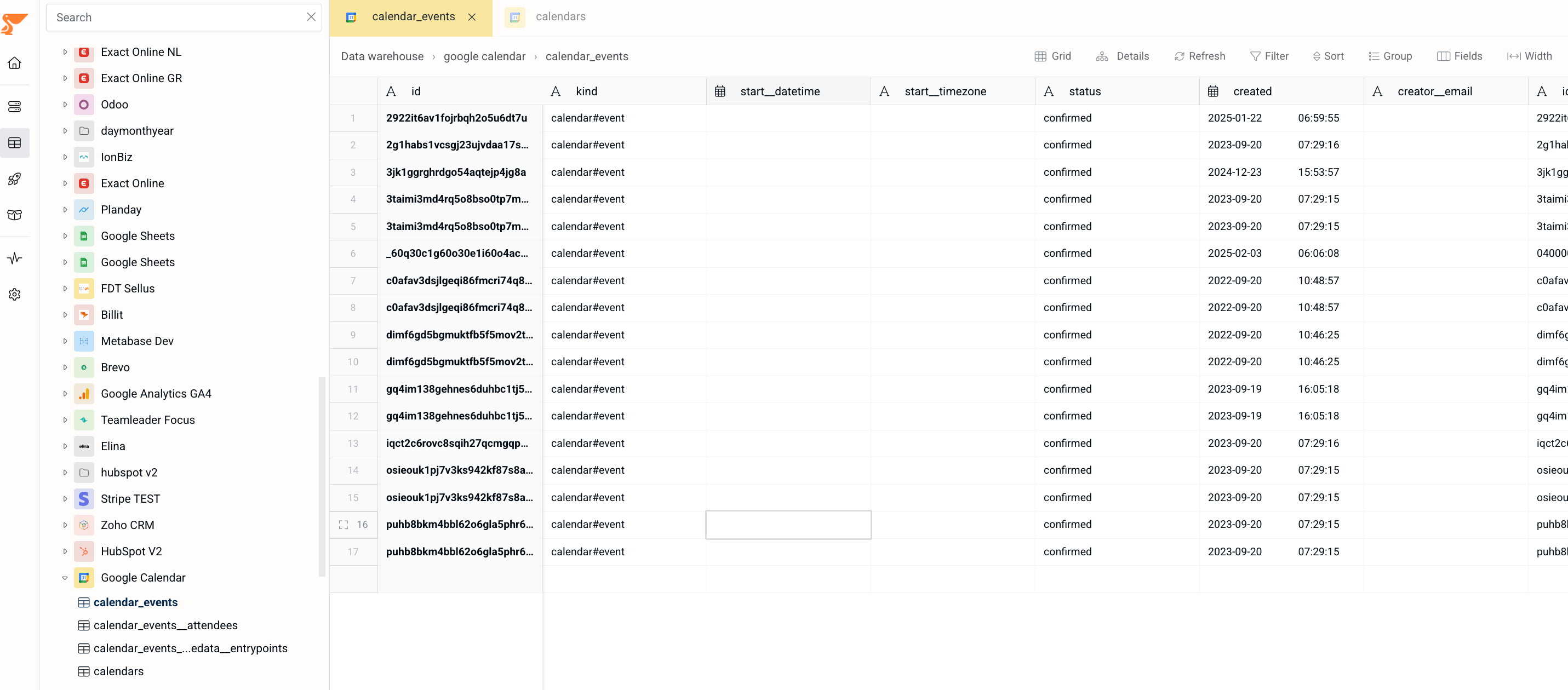This screenshot has height=690, width=1568.
Task: Open the Details view
Action: (x=1123, y=56)
